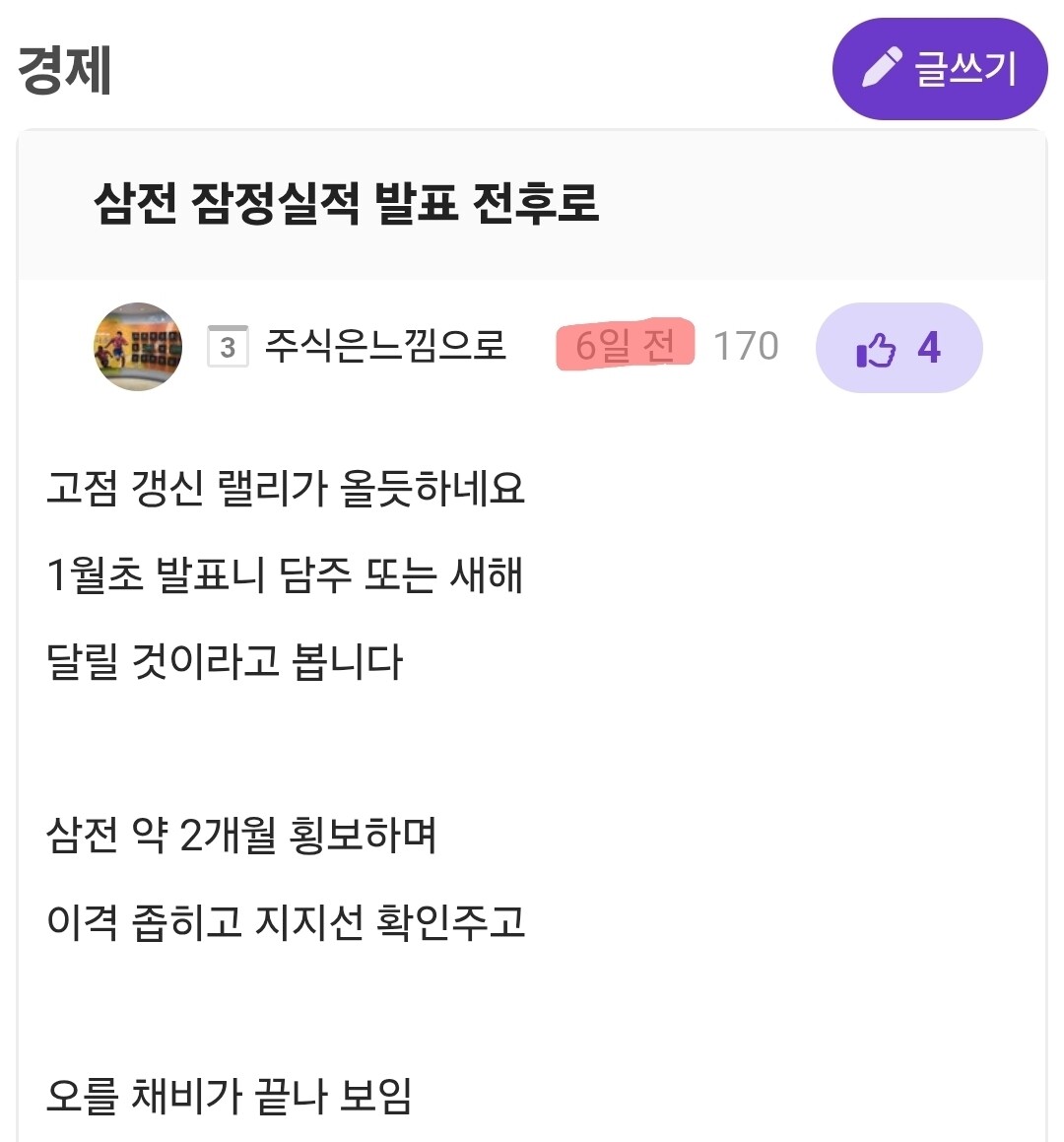
Task: Click the level 3 badge icon
Action: (x=228, y=346)
